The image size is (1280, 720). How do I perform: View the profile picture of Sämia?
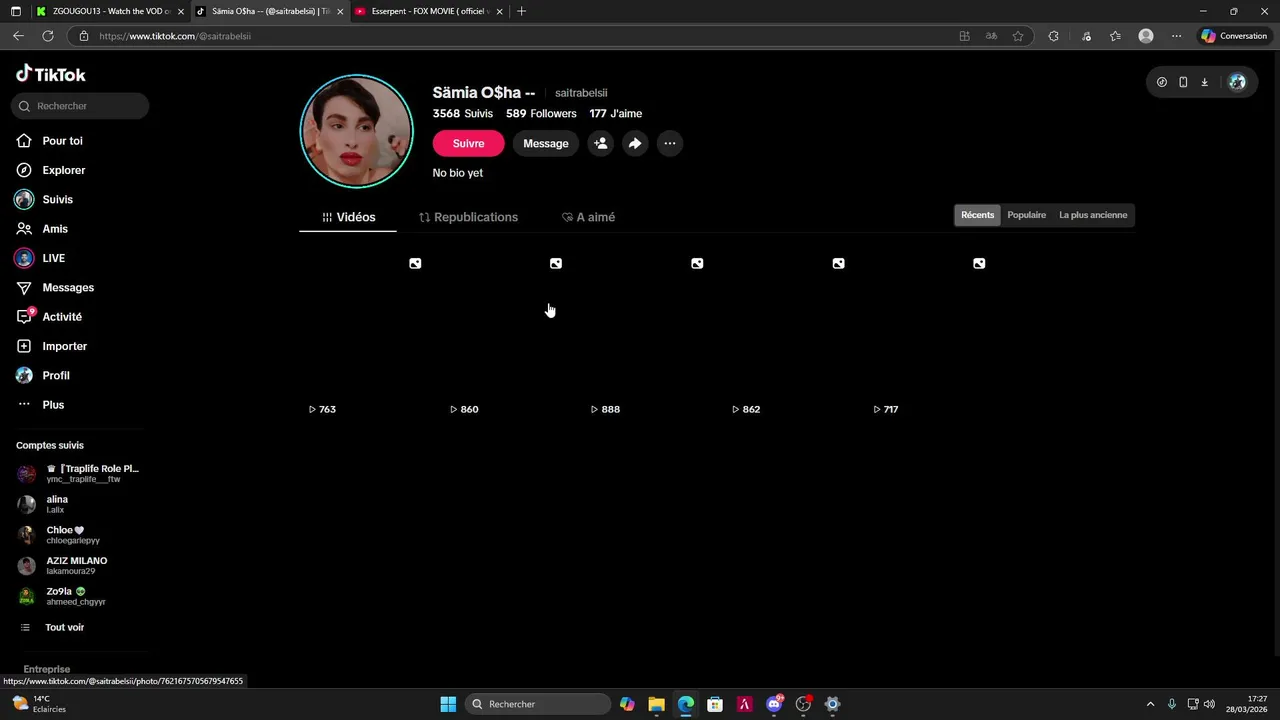click(x=357, y=131)
